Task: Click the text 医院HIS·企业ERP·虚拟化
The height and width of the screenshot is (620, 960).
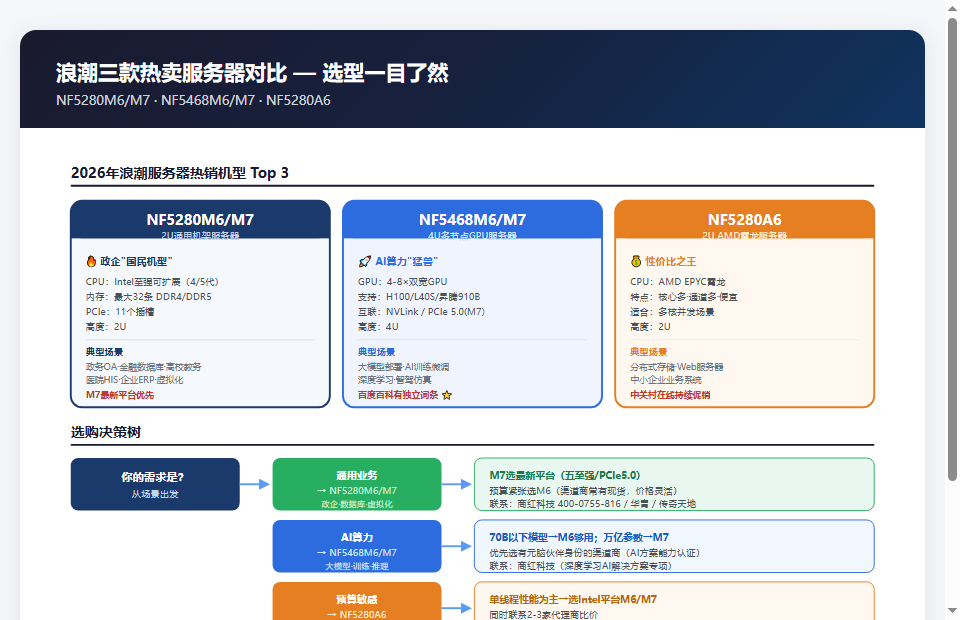Action: [x=134, y=380]
